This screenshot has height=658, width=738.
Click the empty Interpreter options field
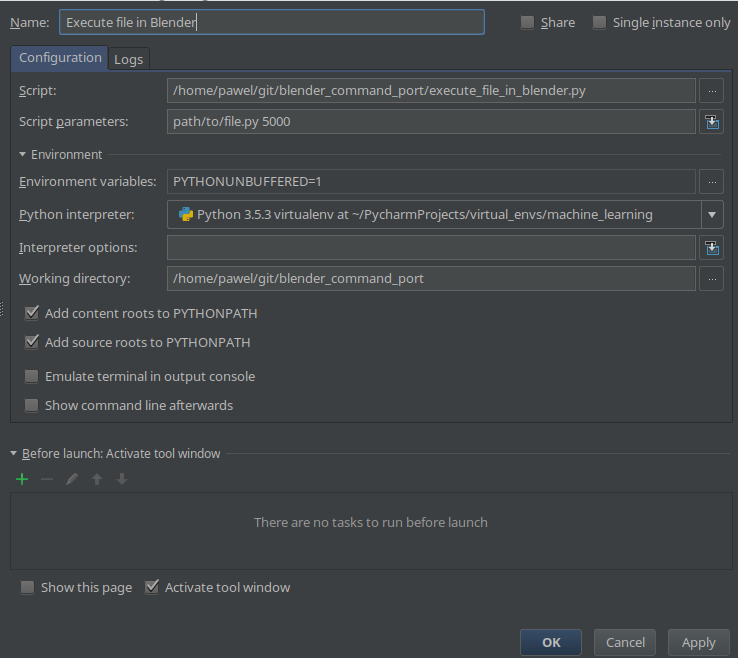[431, 248]
